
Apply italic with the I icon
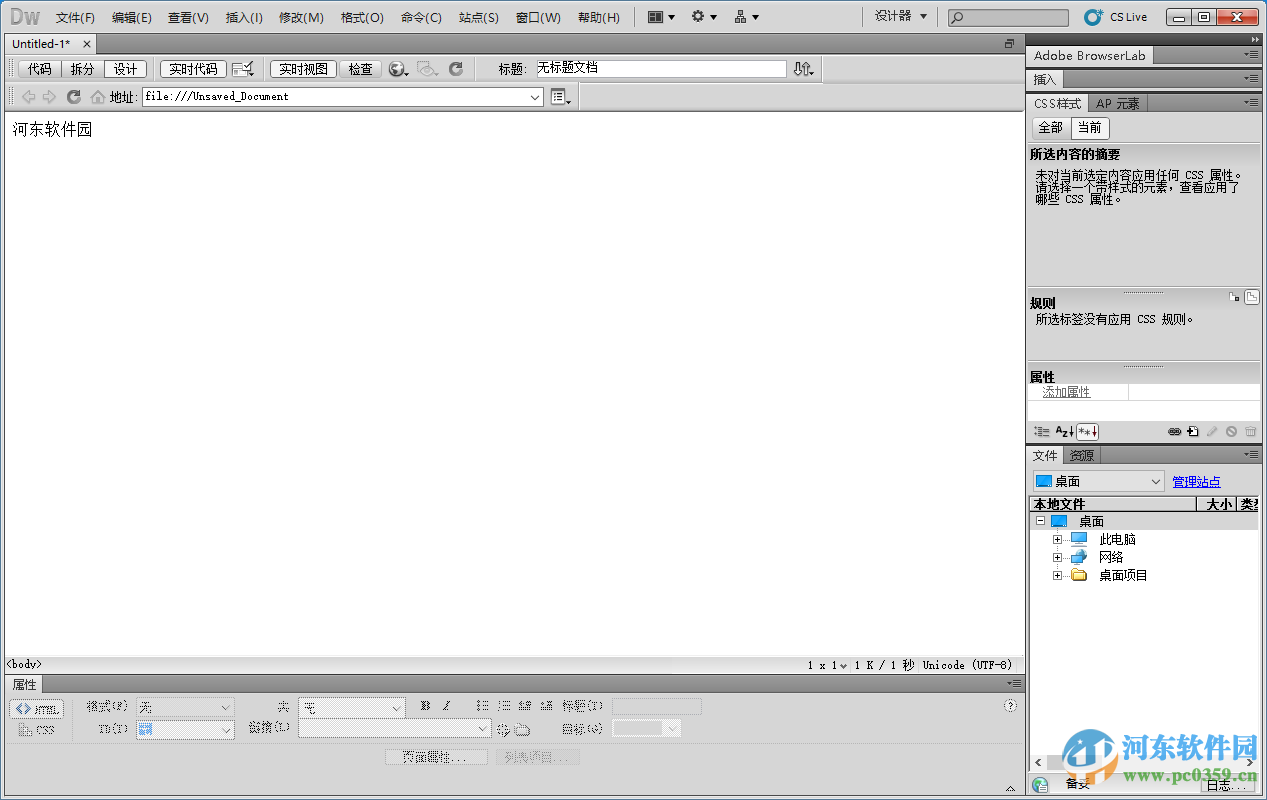(445, 706)
